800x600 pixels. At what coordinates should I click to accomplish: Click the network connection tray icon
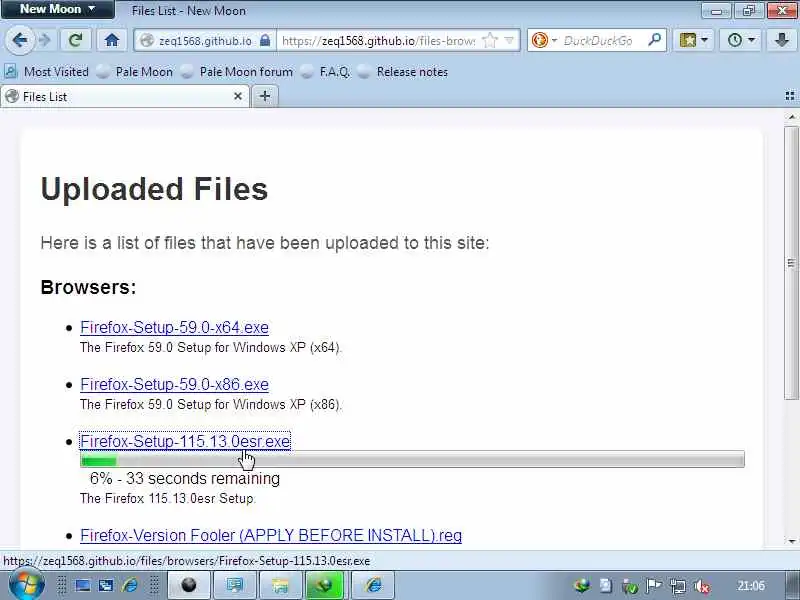678,586
